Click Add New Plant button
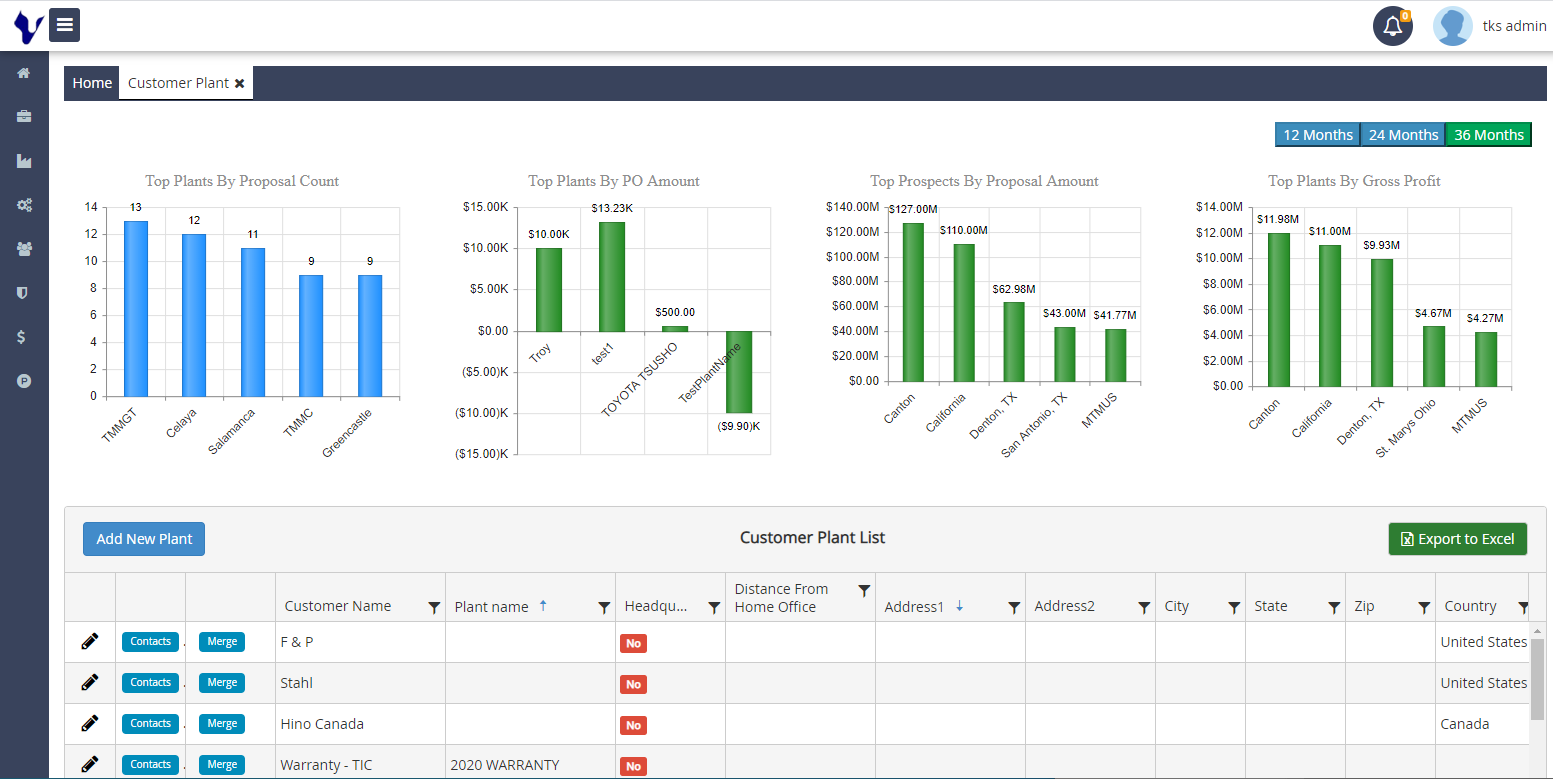This screenshot has height=779, width=1553. click(x=144, y=539)
